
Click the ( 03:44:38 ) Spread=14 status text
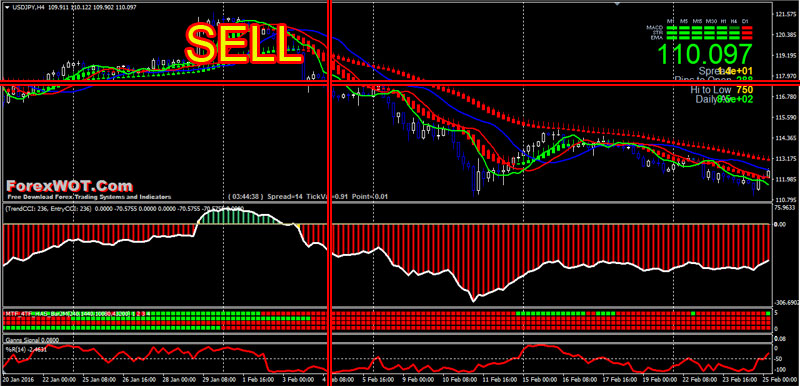click(265, 196)
